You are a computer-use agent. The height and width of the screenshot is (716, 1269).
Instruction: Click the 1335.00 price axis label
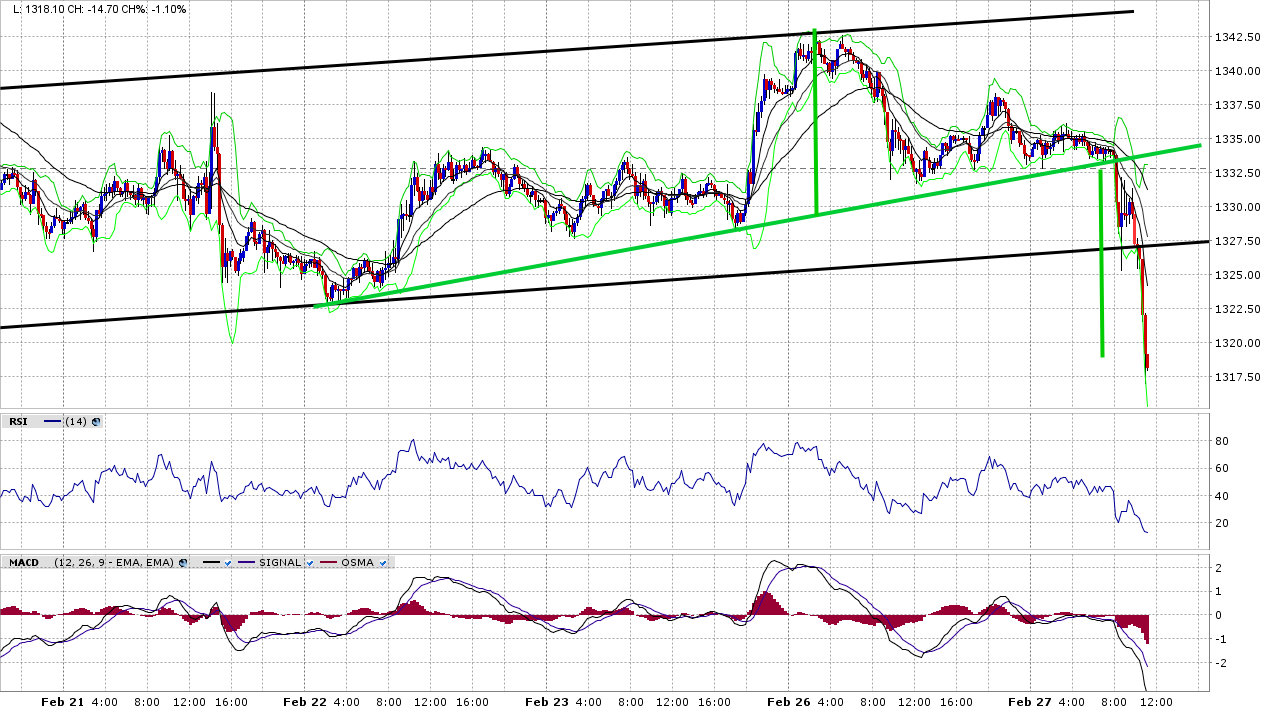point(1237,139)
